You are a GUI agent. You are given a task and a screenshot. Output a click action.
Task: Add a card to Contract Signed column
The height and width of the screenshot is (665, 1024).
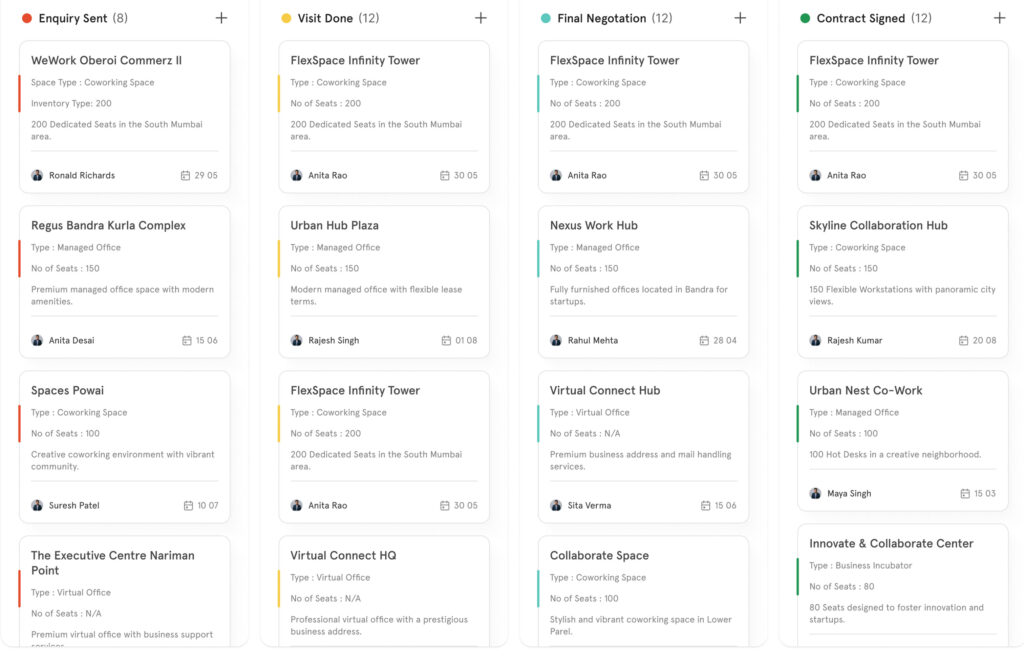(x=999, y=18)
